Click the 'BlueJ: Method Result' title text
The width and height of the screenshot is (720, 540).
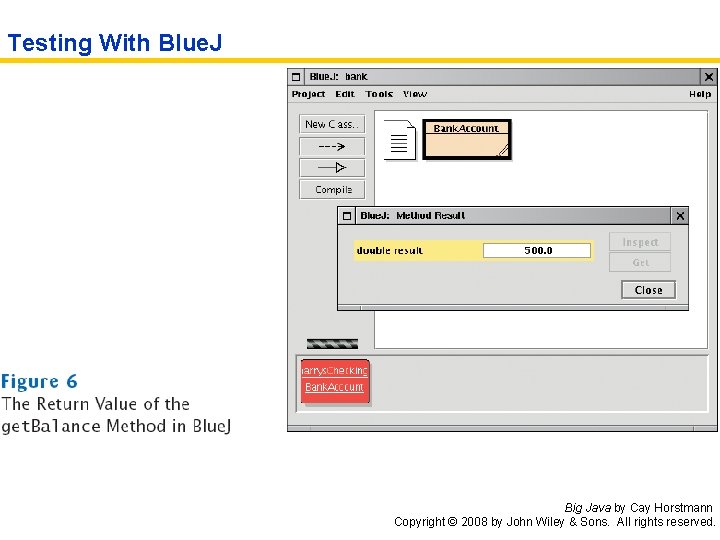412,215
